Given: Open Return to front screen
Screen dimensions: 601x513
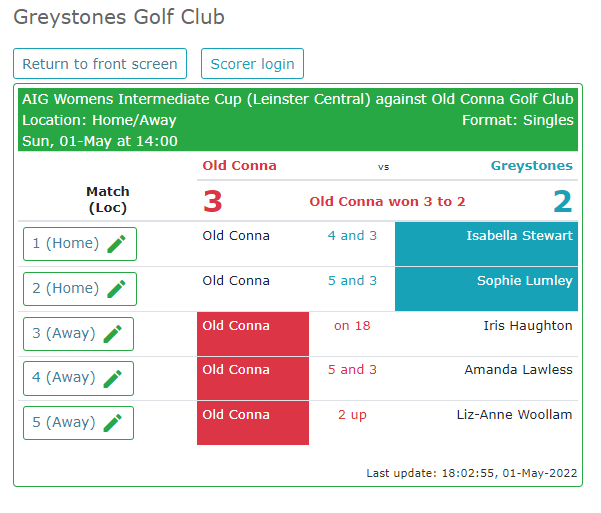Looking at the screenshot, I should pos(100,64).
